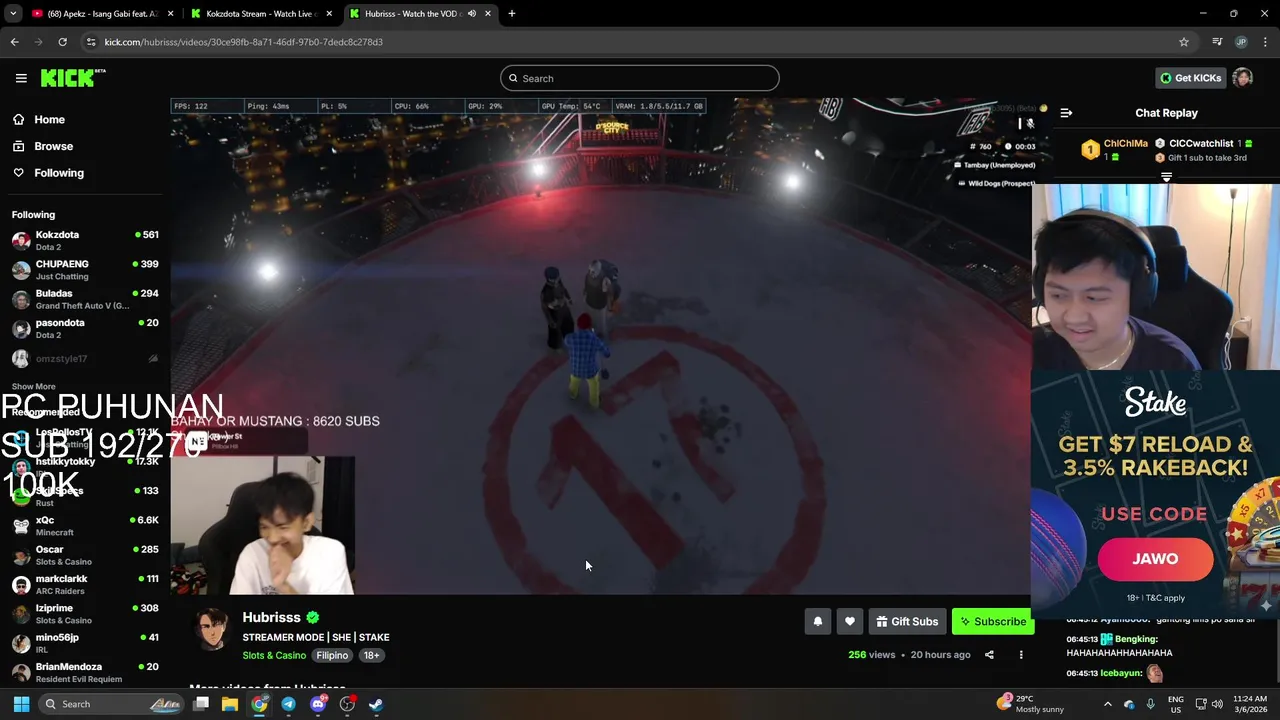Subscribe to Hubrisss
The image size is (1280, 720).
pyautogui.click(x=993, y=622)
